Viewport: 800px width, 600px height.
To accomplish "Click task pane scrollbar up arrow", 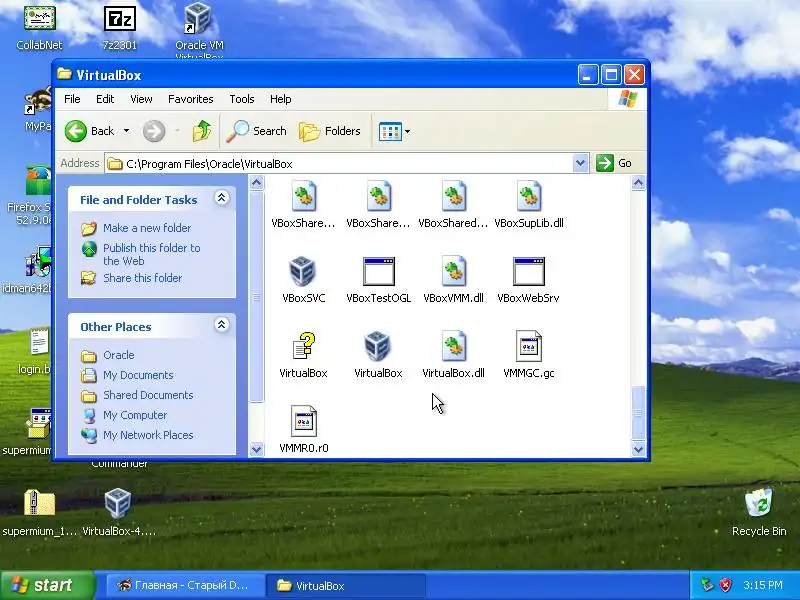I will pyautogui.click(x=257, y=183).
